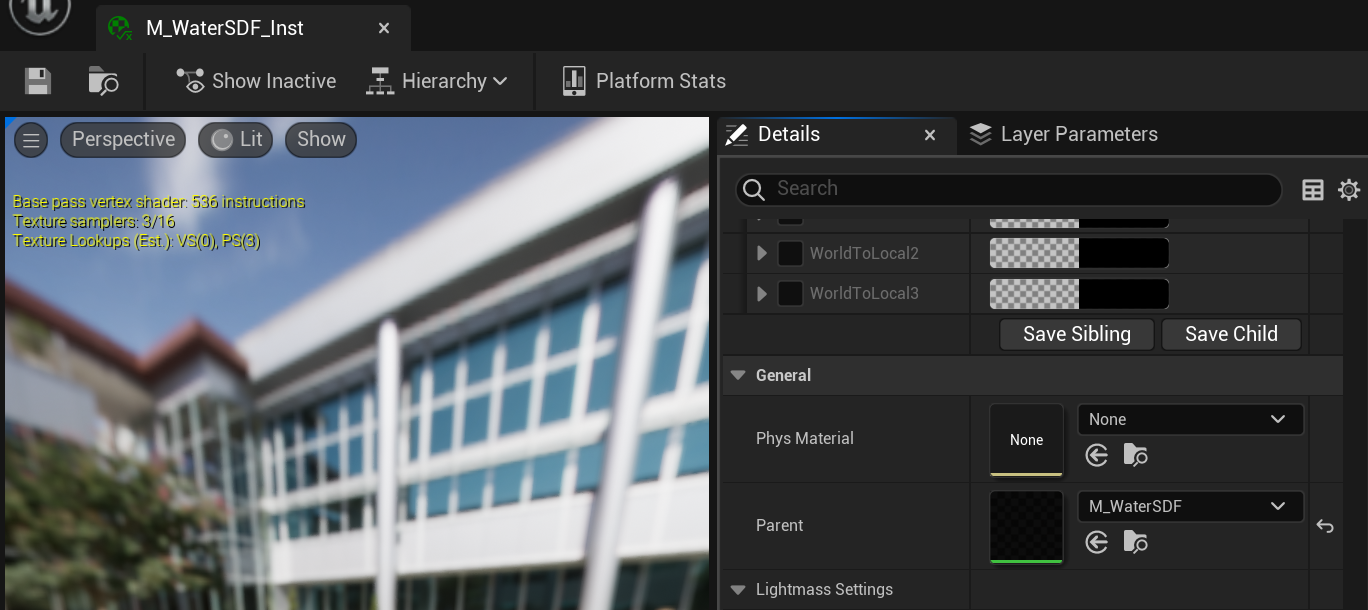Screen dimensions: 1368x610
Task: Enable the WorldToLocal2 override checkbox
Action: pos(791,254)
